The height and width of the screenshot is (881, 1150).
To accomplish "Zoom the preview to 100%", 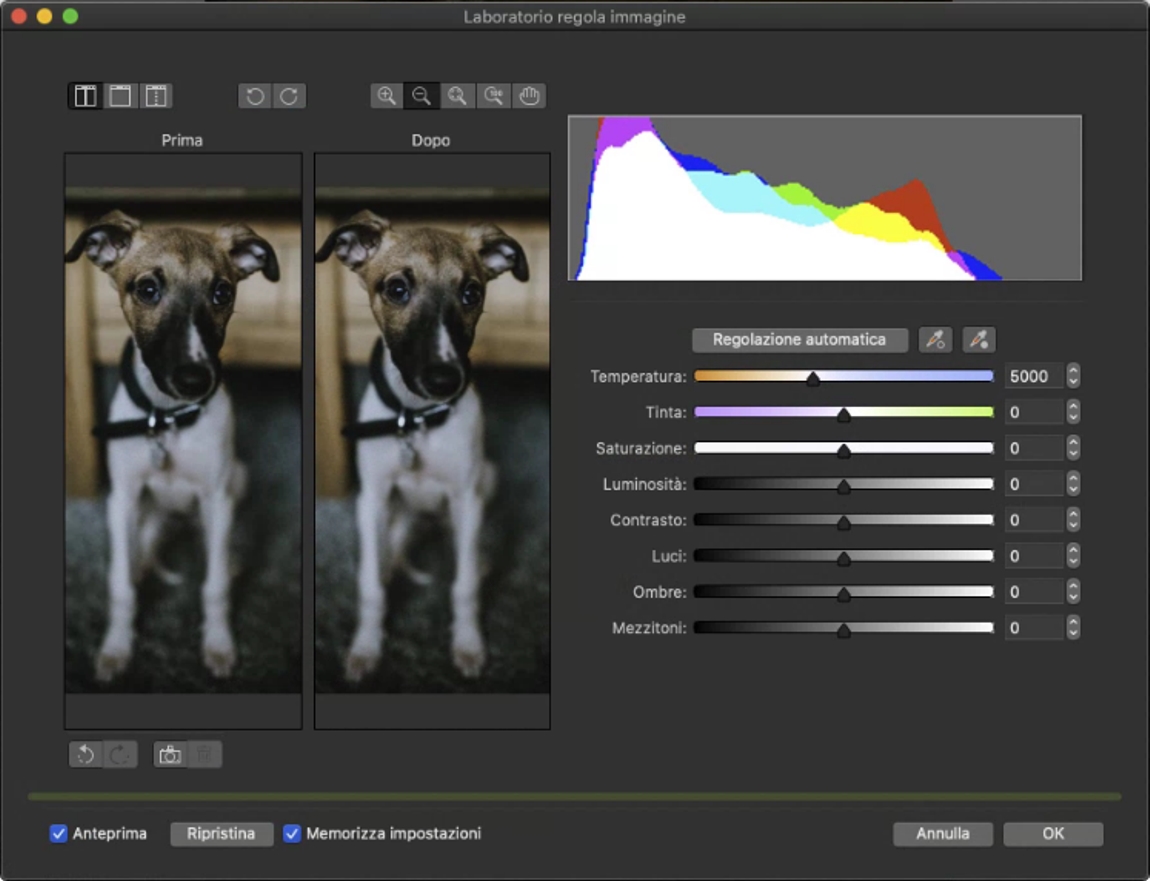I will tap(493, 96).
